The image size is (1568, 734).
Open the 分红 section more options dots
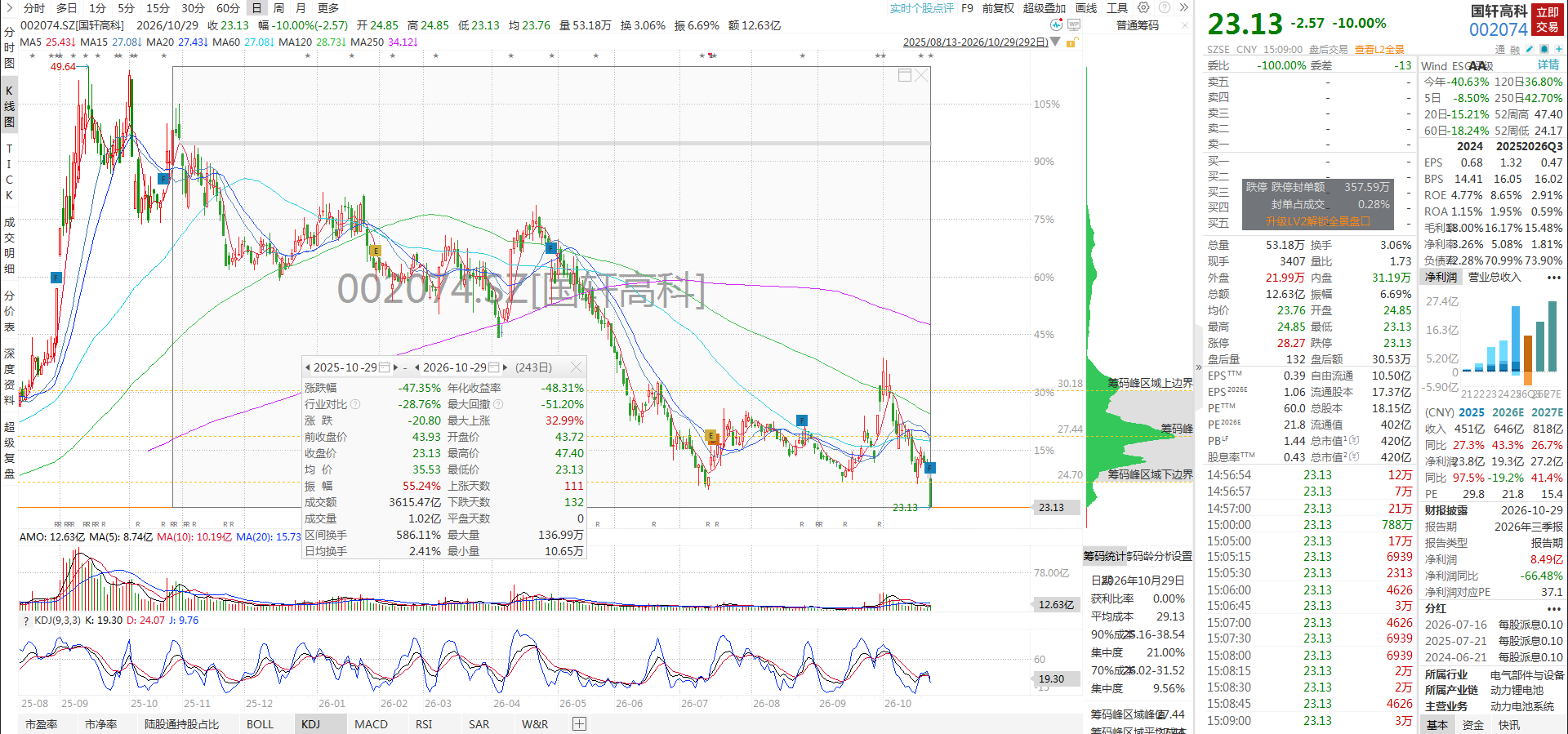click(1553, 609)
